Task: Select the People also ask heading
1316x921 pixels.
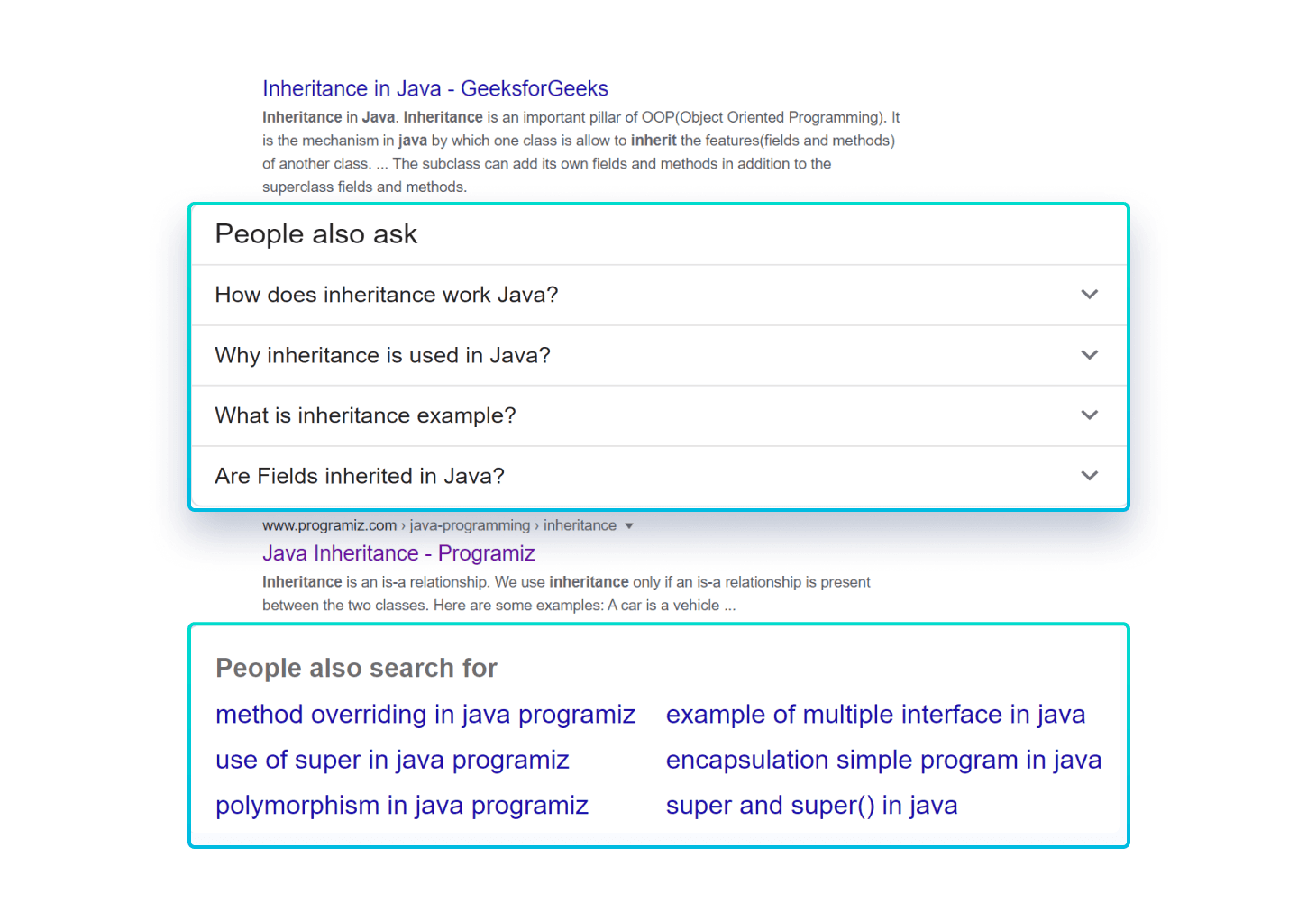Action: click(315, 234)
